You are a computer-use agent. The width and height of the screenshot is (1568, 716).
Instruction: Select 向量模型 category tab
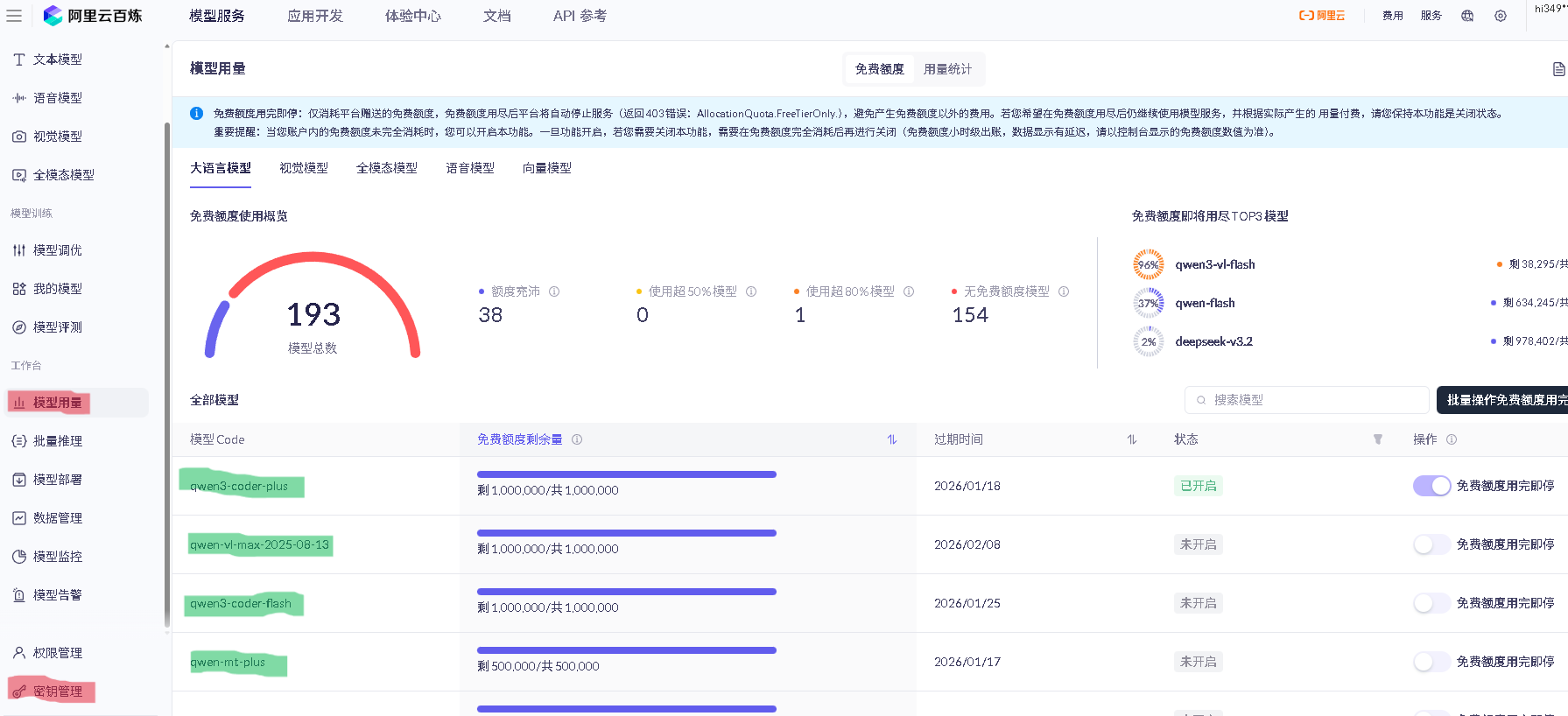coord(547,168)
